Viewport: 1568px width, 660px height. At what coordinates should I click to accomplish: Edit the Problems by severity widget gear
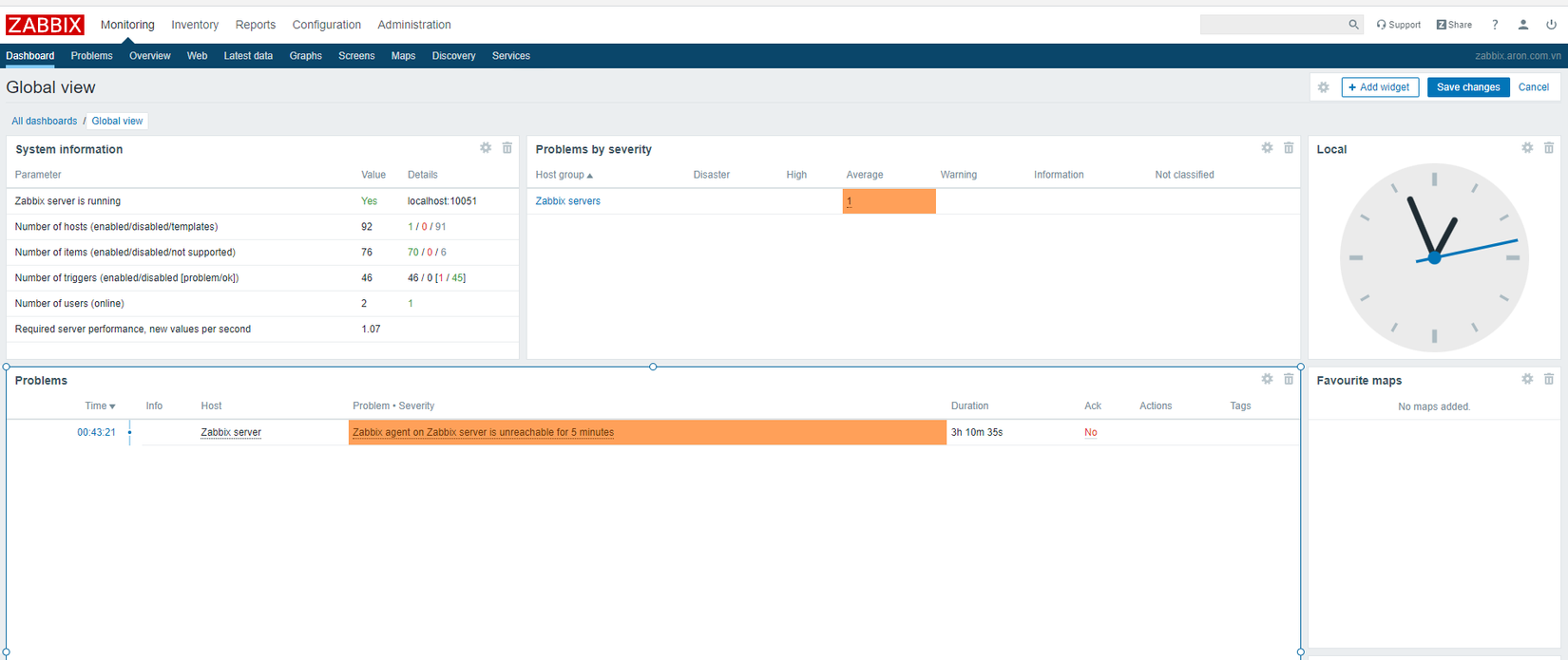(1267, 148)
